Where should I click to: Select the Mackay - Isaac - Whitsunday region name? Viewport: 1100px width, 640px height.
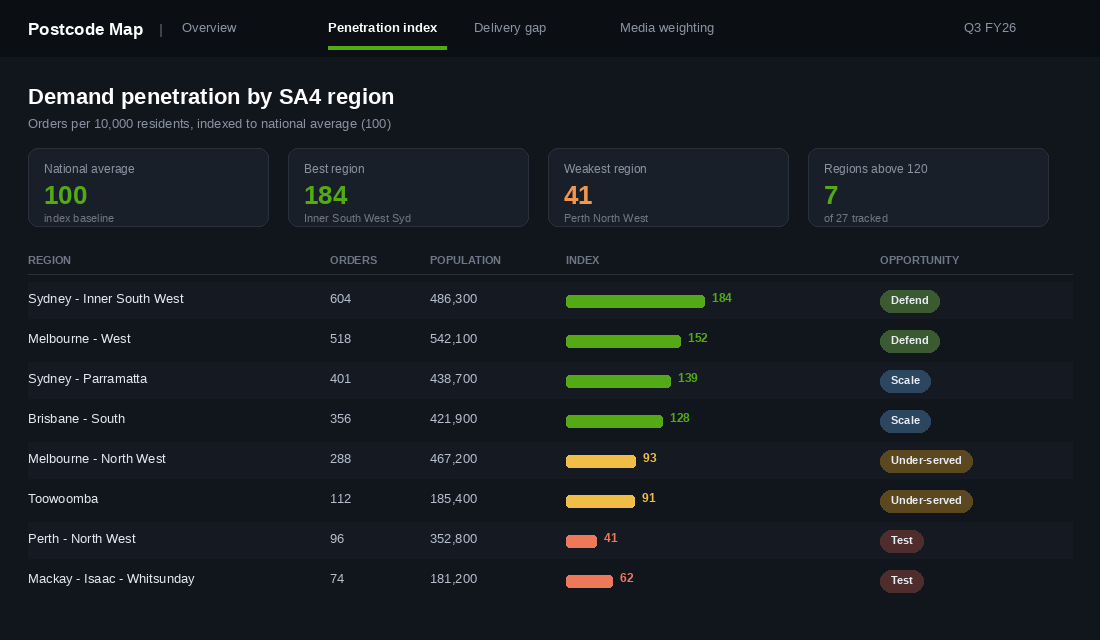point(112,579)
